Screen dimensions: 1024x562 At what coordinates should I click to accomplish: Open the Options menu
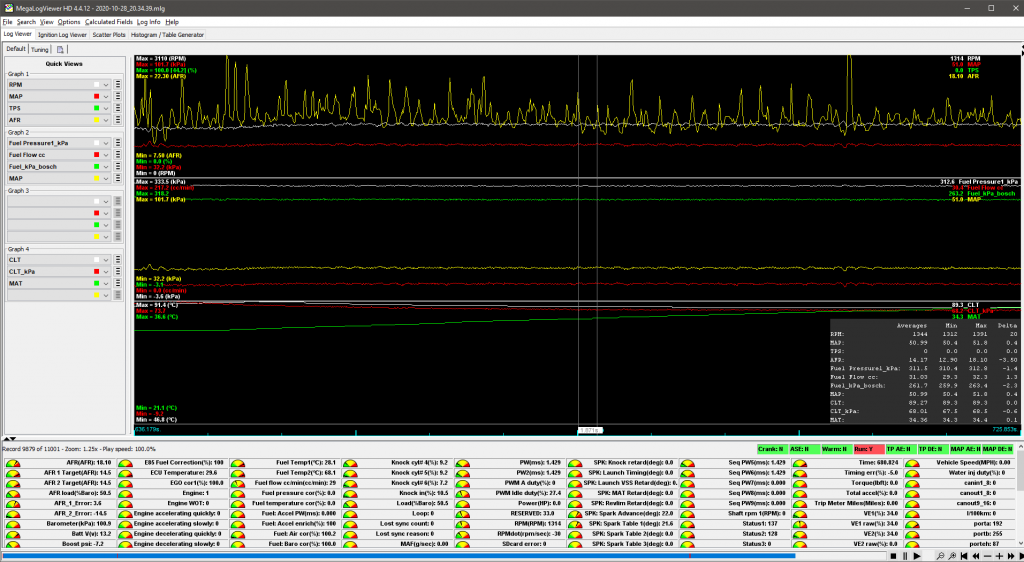coord(69,22)
